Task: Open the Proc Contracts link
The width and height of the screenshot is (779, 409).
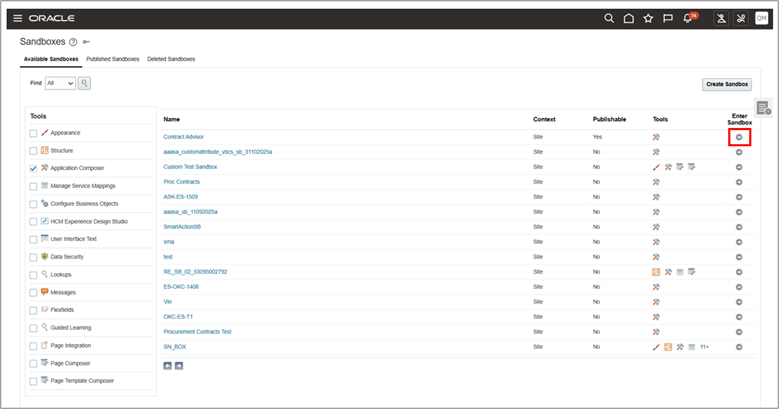Action: pyautogui.click(x=181, y=182)
